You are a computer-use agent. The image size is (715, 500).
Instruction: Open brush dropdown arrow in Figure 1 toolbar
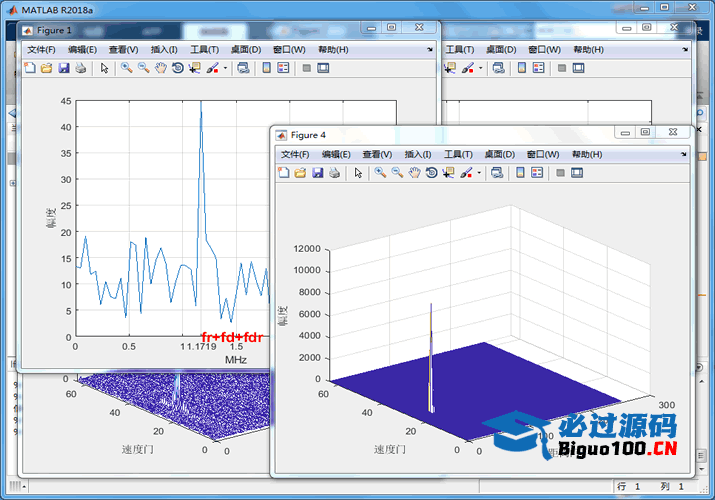coord(226,68)
